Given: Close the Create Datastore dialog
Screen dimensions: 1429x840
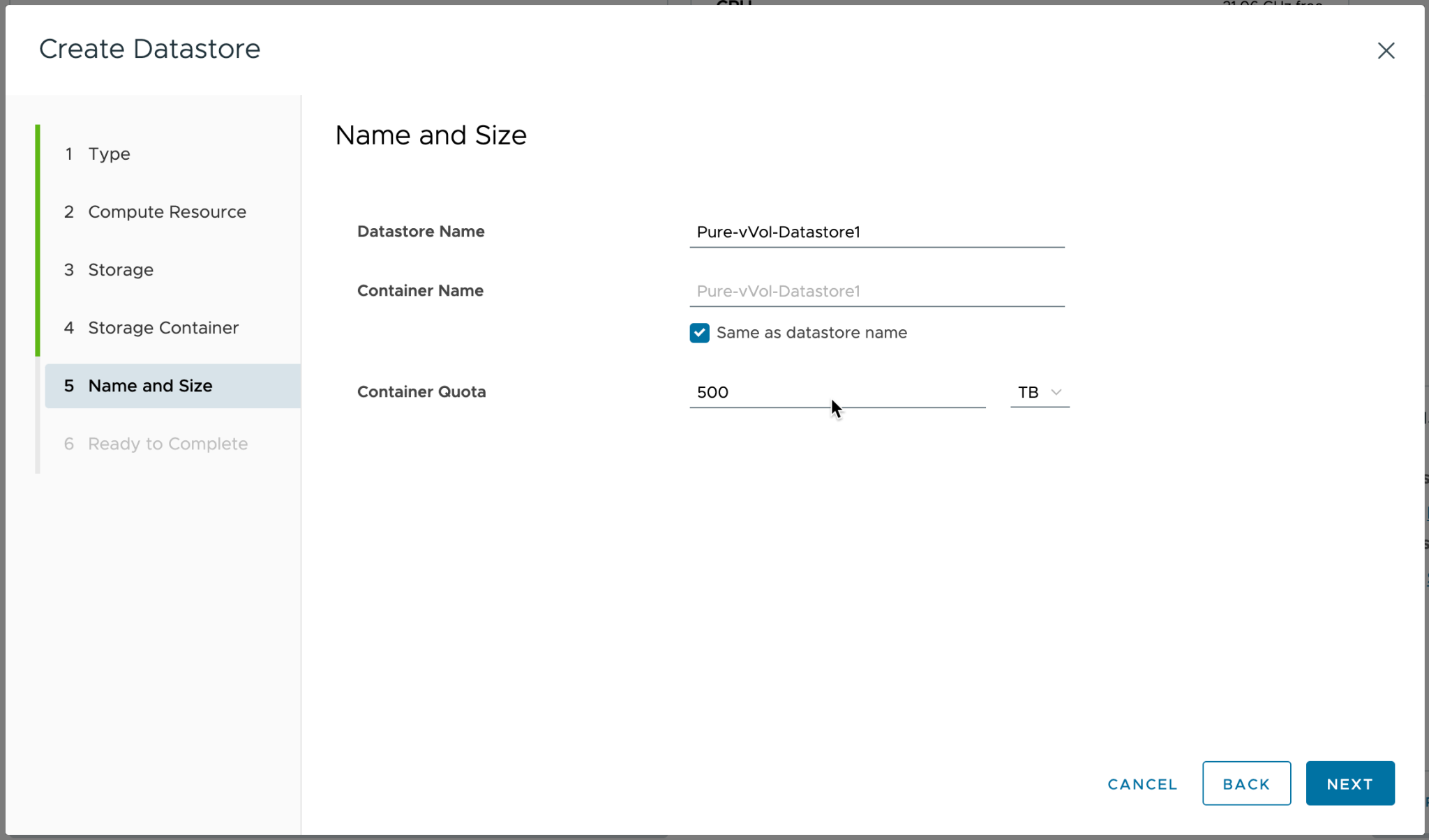Looking at the screenshot, I should [1386, 50].
